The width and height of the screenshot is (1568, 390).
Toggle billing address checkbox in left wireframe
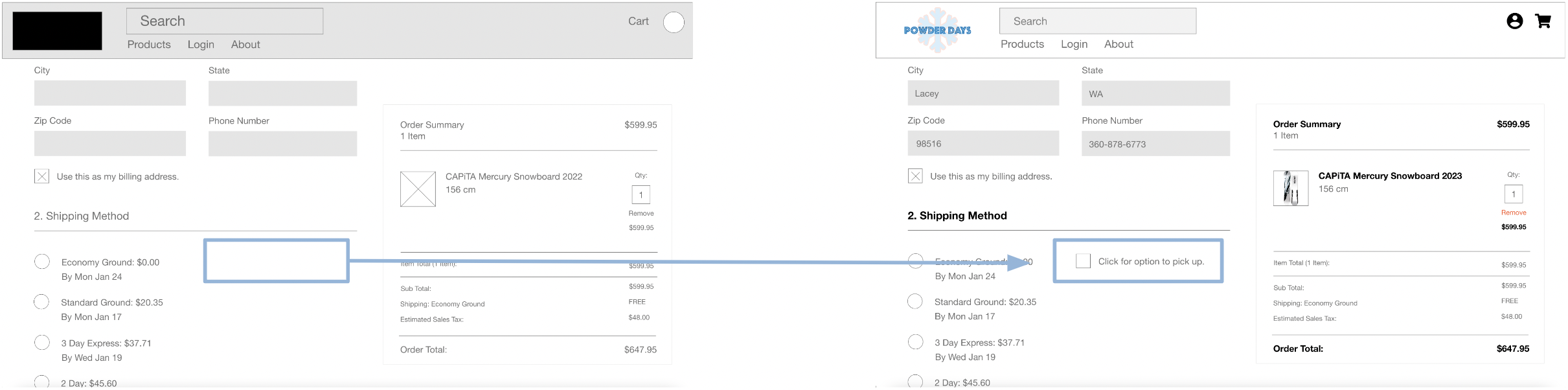[x=41, y=176]
